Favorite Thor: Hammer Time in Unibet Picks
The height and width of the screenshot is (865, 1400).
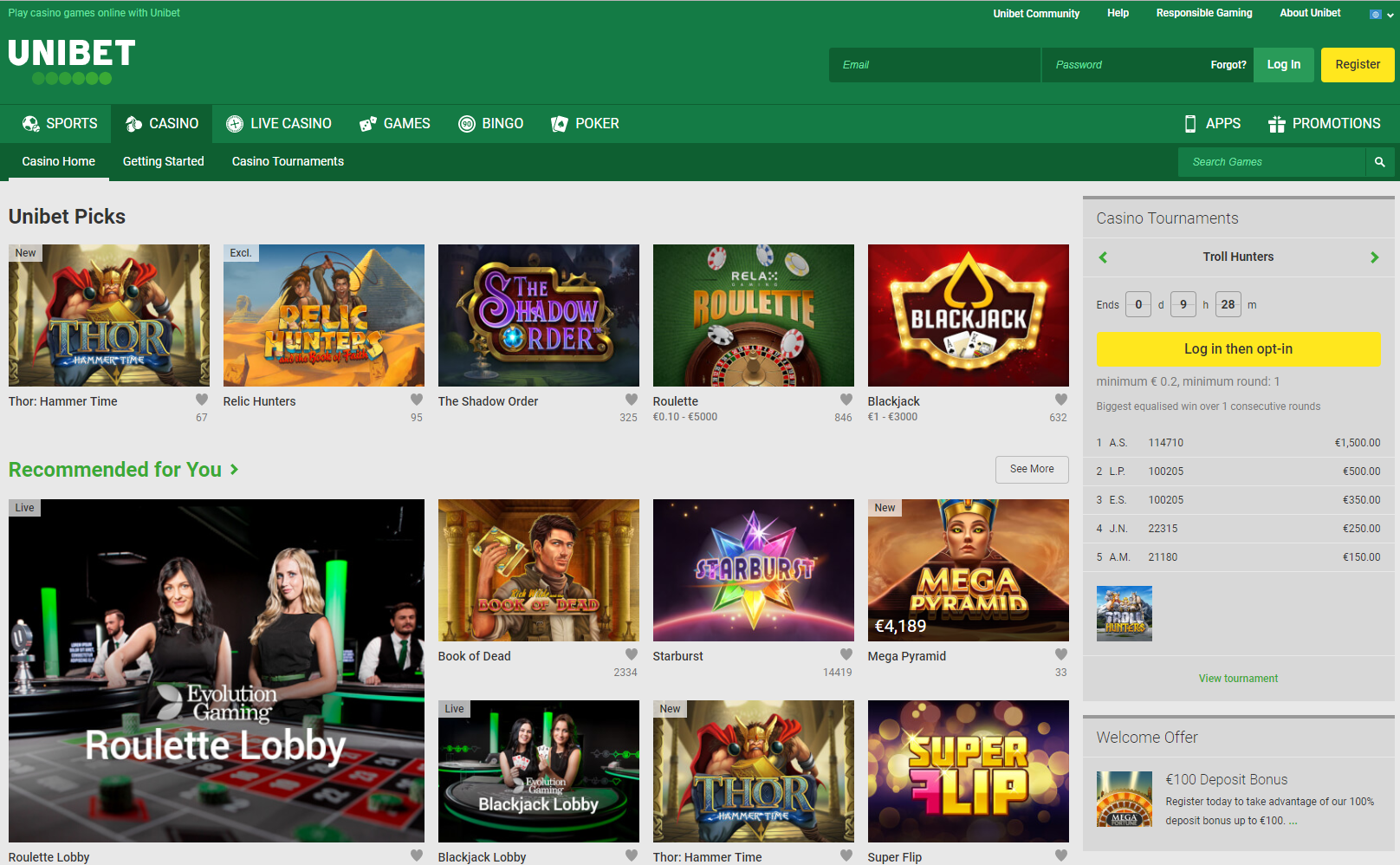click(x=202, y=400)
